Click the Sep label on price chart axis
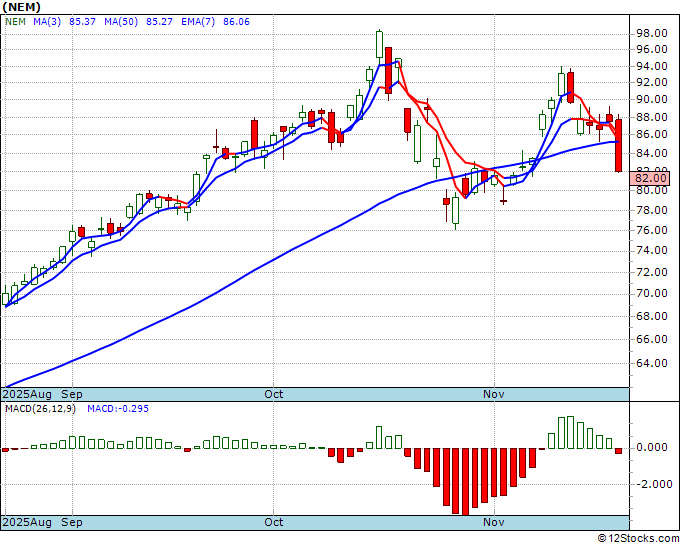This screenshot has height=546, width=680. [x=72, y=394]
